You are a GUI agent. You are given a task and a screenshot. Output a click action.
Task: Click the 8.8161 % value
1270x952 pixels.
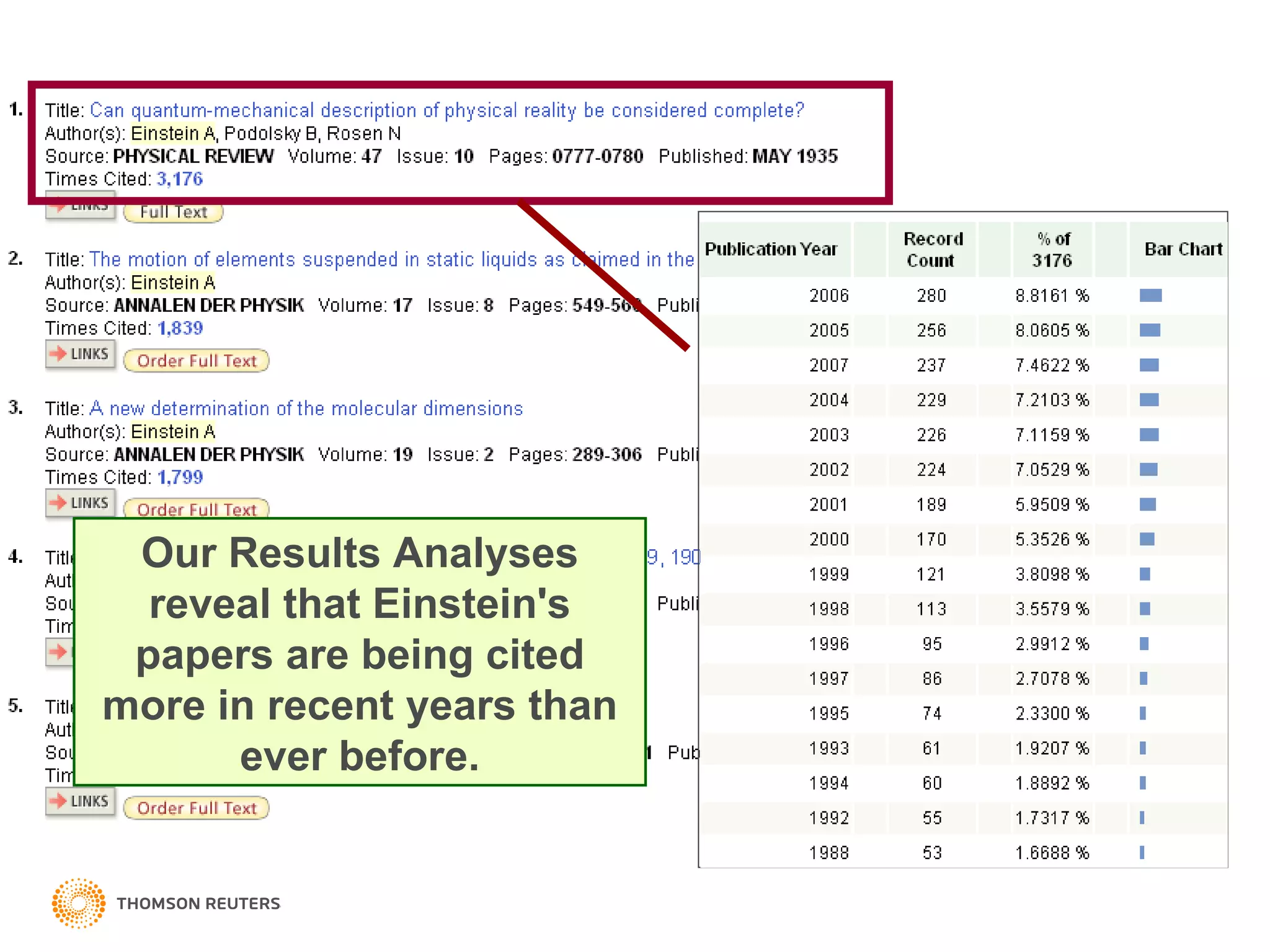click(1052, 296)
